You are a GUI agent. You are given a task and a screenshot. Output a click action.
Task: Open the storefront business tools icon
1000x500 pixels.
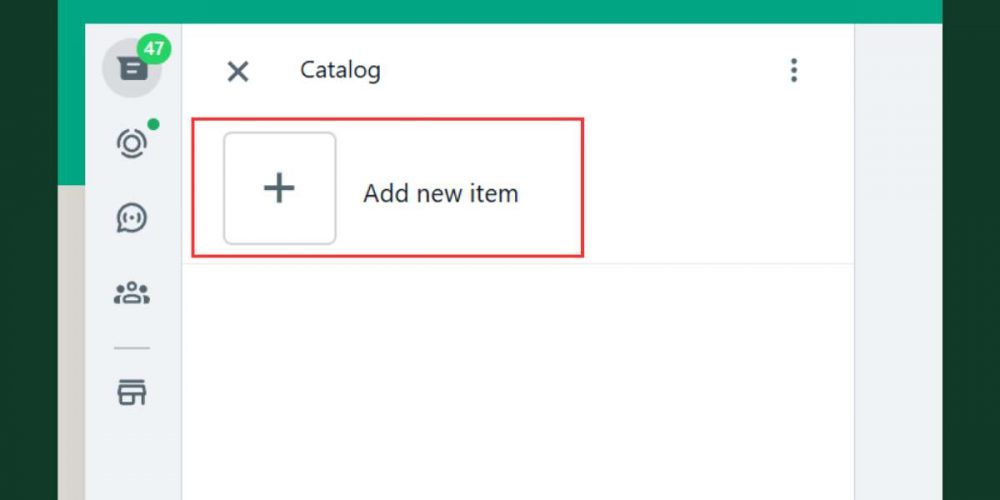pos(132,392)
